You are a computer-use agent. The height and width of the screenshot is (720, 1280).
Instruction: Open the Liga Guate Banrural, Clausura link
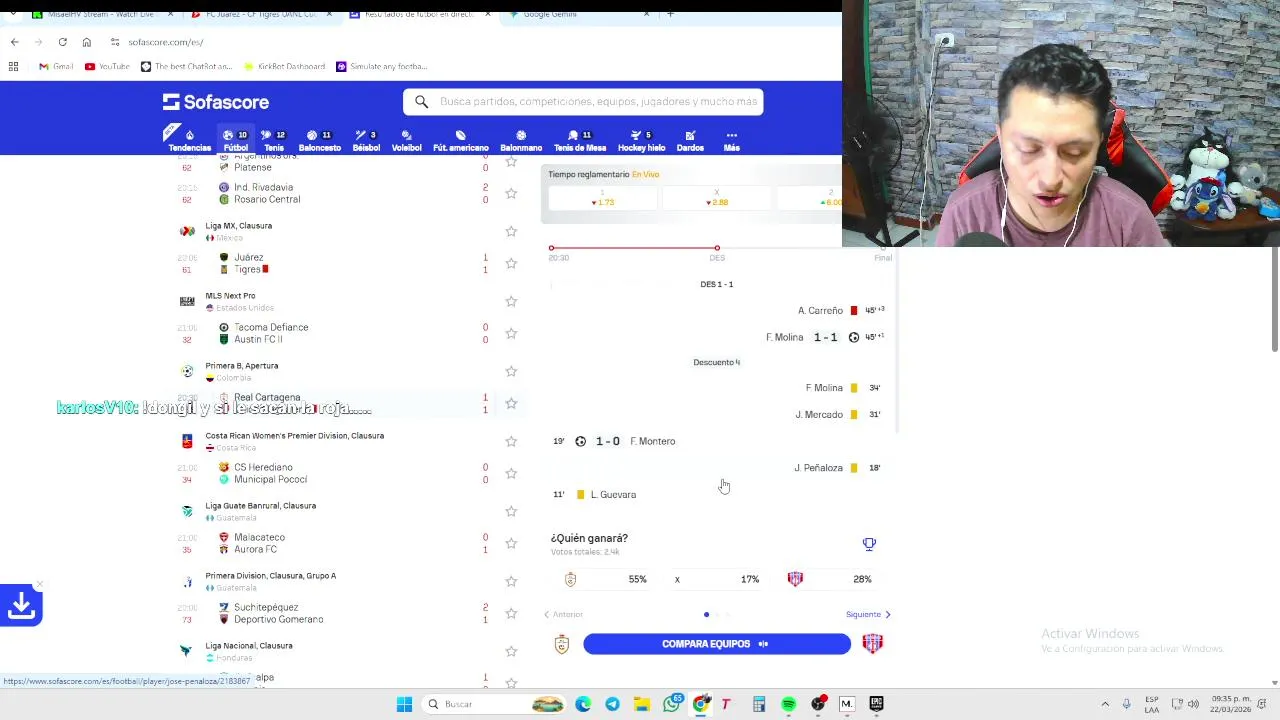[260, 506]
